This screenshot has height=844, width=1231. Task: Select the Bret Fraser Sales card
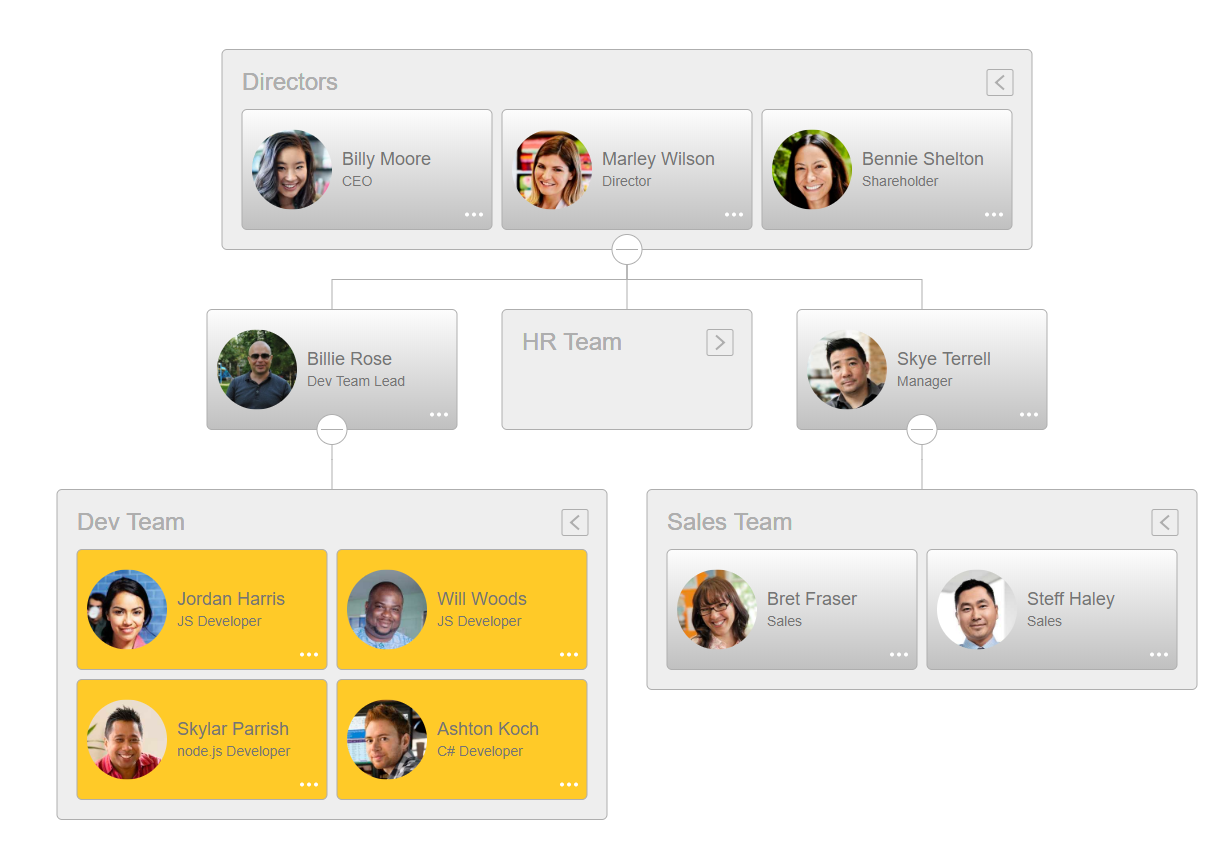(x=792, y=609)
